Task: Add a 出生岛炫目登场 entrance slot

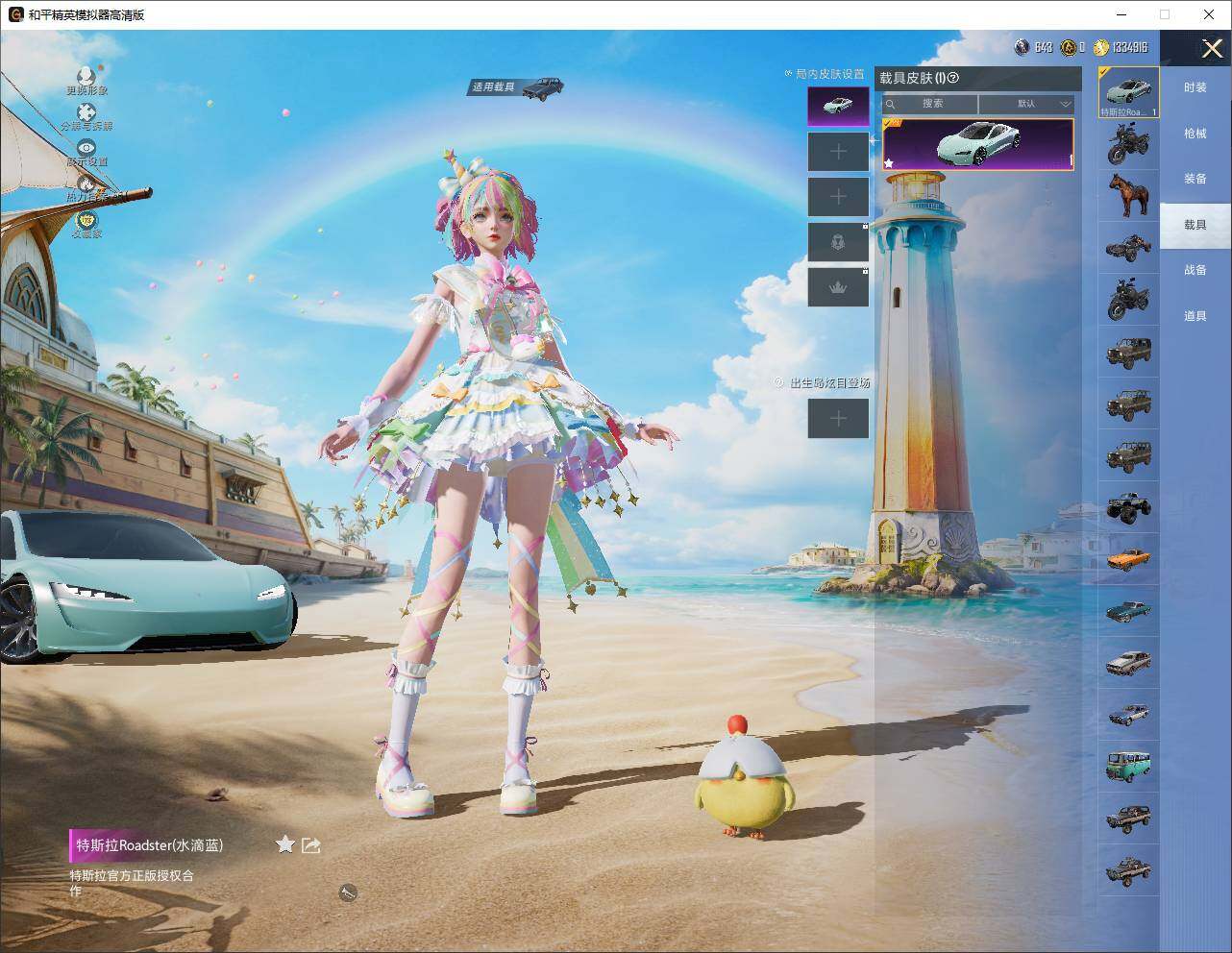Action: [x=838, y=418]
